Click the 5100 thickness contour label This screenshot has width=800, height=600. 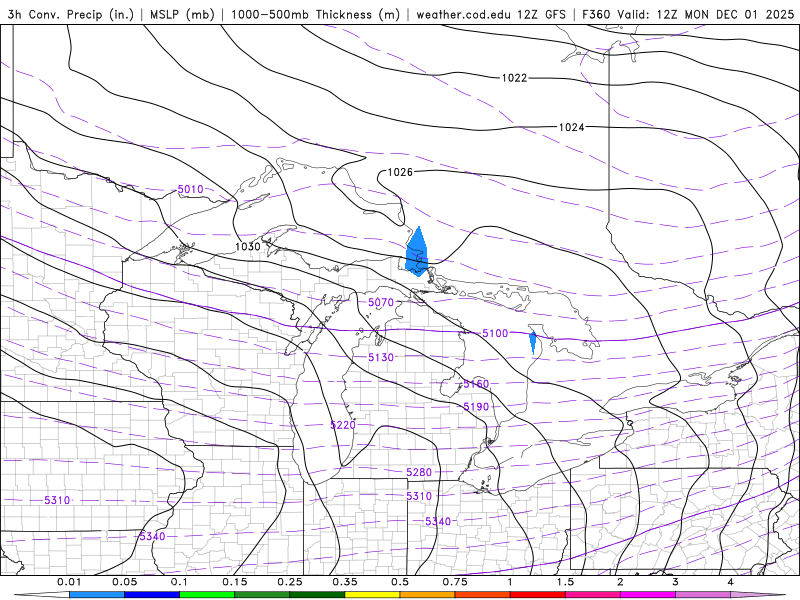[x=495, y=333]
